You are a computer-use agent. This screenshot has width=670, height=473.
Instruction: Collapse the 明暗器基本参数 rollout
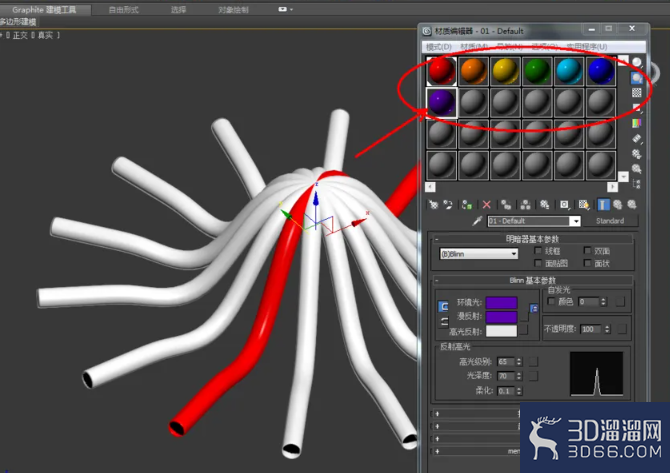tap(532, 239)
